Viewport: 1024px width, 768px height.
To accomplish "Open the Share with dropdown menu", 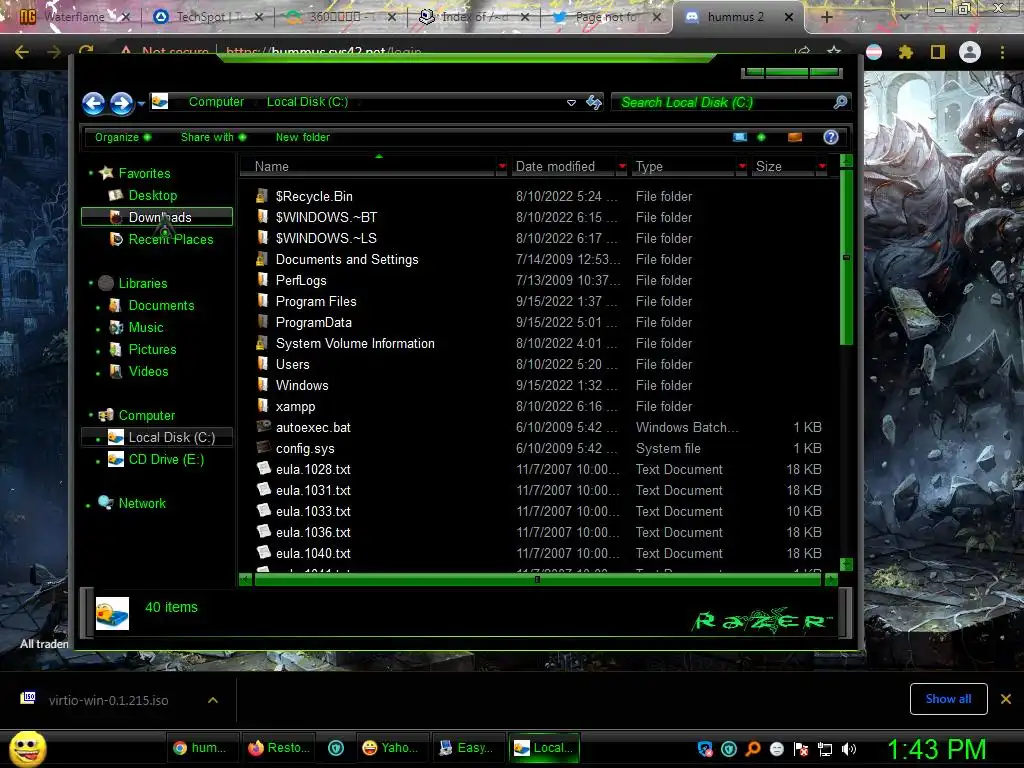I will tap(214, 137).
